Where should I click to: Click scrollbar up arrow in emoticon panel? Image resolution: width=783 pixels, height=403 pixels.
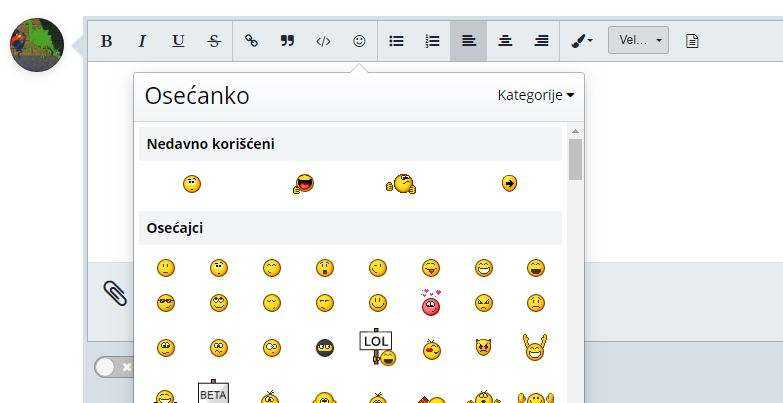point(575,132)
